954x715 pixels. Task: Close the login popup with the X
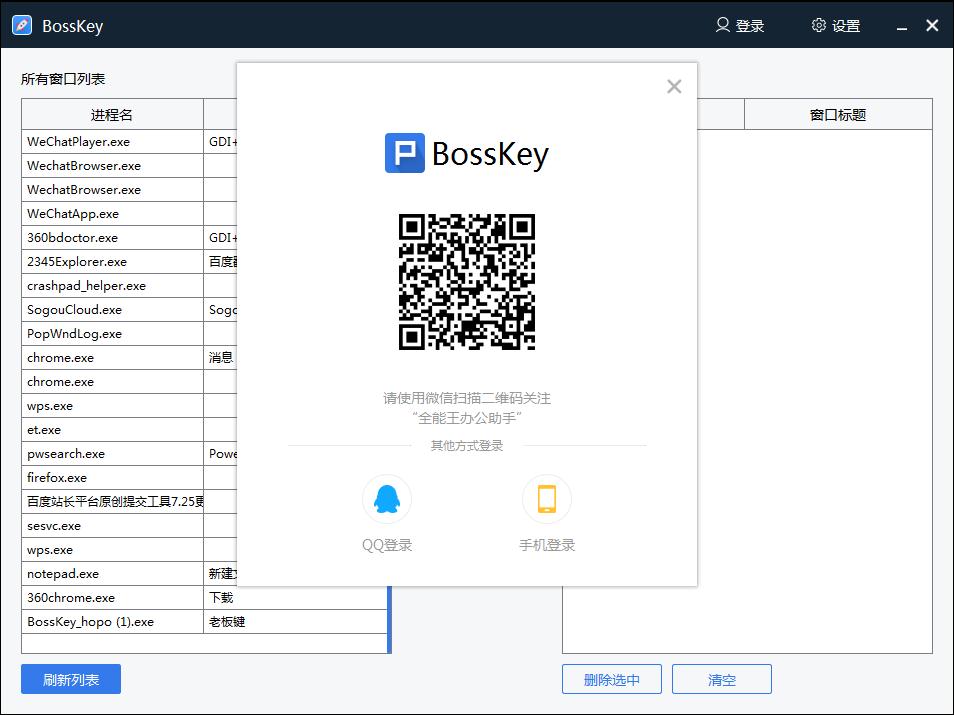coord(674,86)
